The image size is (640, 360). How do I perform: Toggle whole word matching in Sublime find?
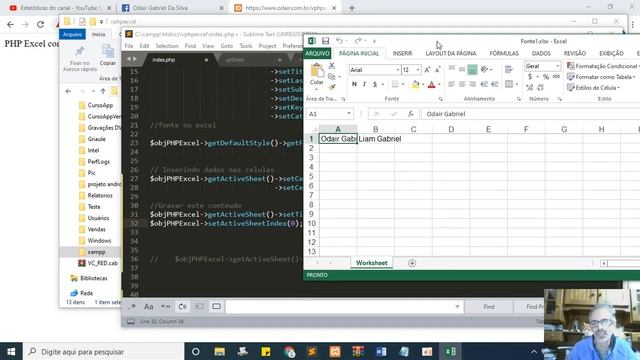(x=165, y=307)
